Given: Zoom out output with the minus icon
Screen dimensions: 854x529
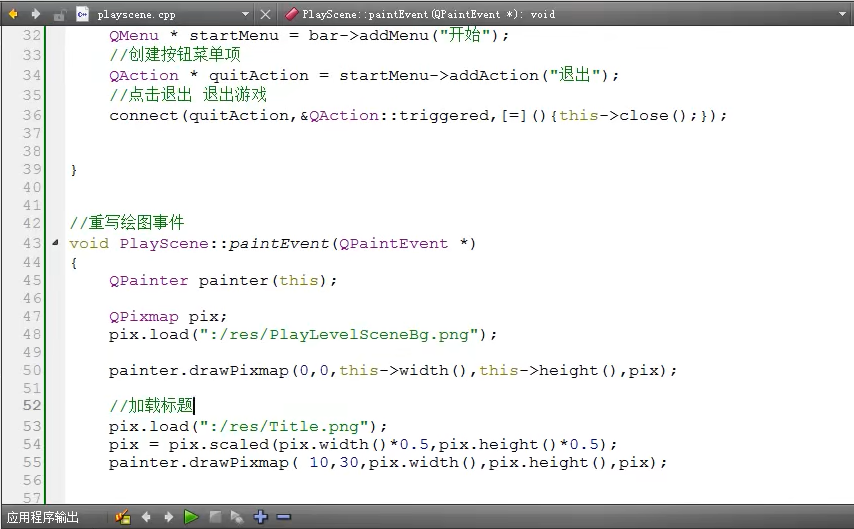Looking at the screenshot, I should pyautogui.click(x=284, y=516).
